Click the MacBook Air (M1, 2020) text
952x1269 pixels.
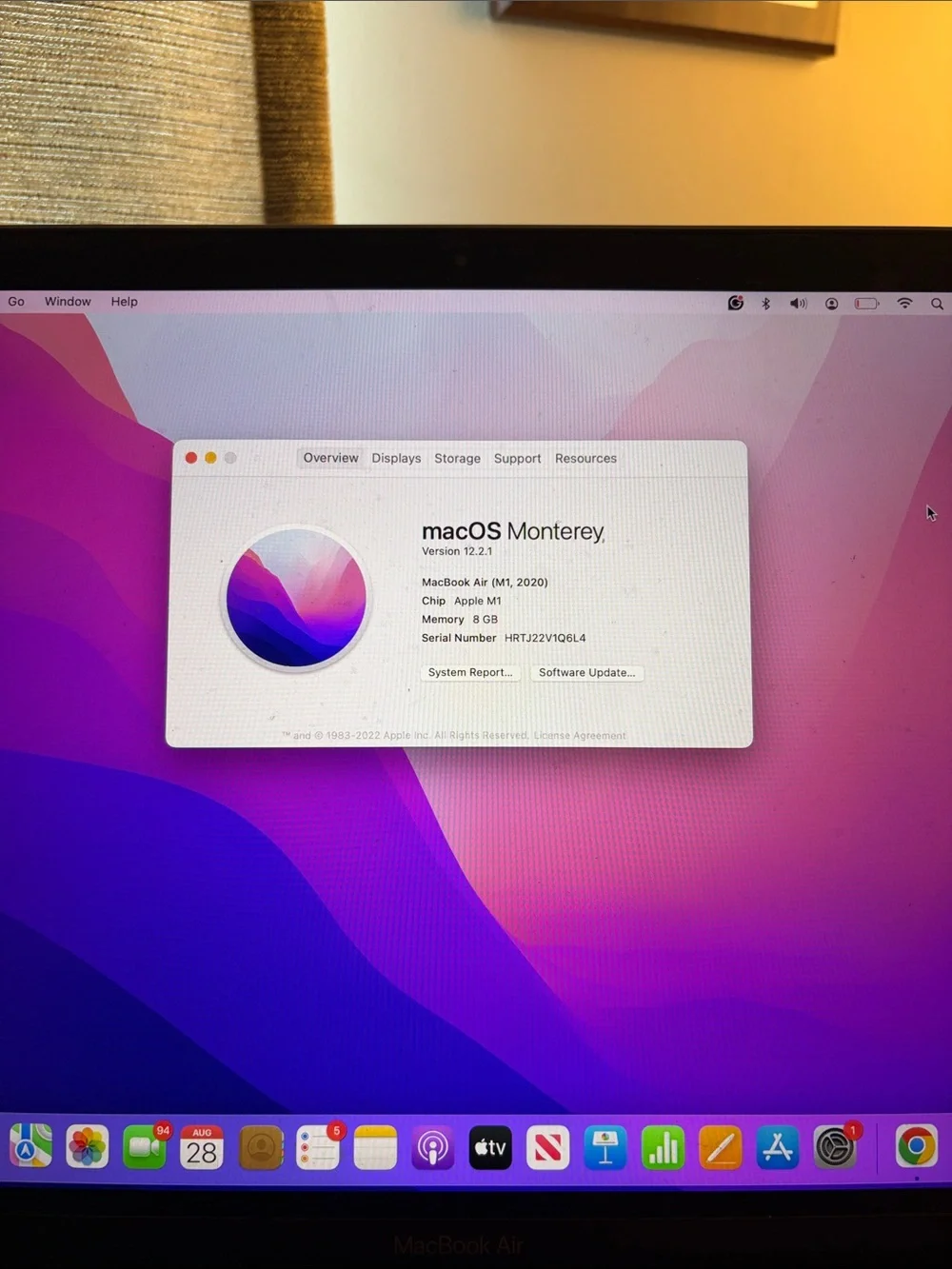[485, 582]
